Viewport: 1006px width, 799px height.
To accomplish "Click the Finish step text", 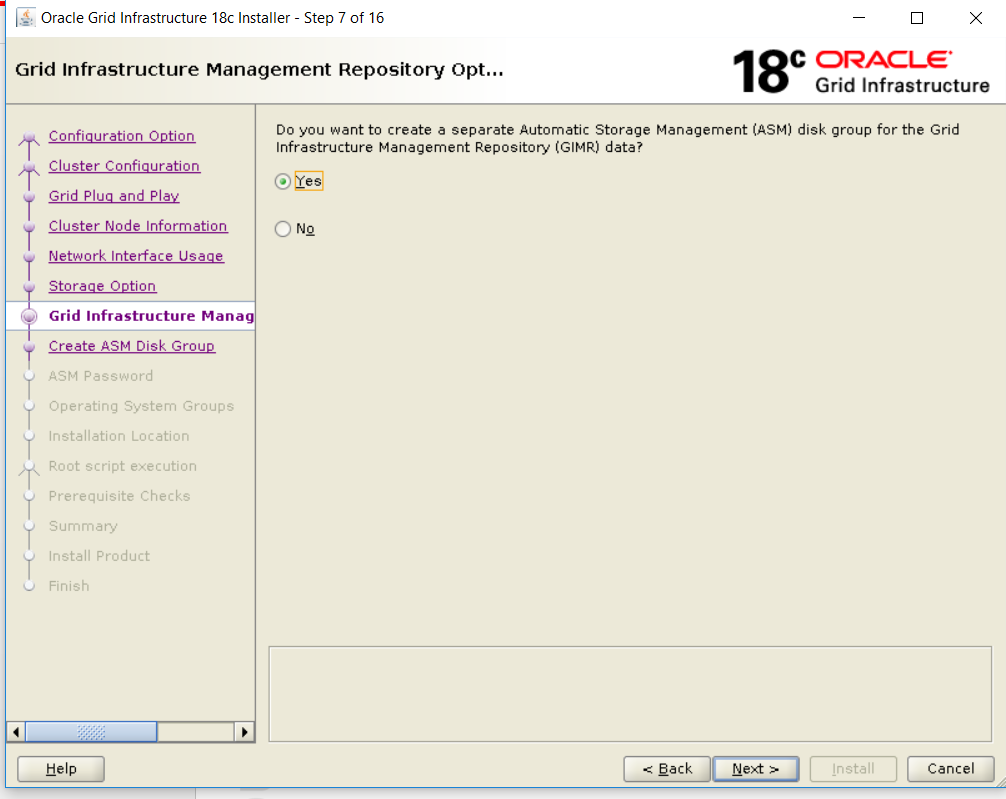I will point(69,586).
